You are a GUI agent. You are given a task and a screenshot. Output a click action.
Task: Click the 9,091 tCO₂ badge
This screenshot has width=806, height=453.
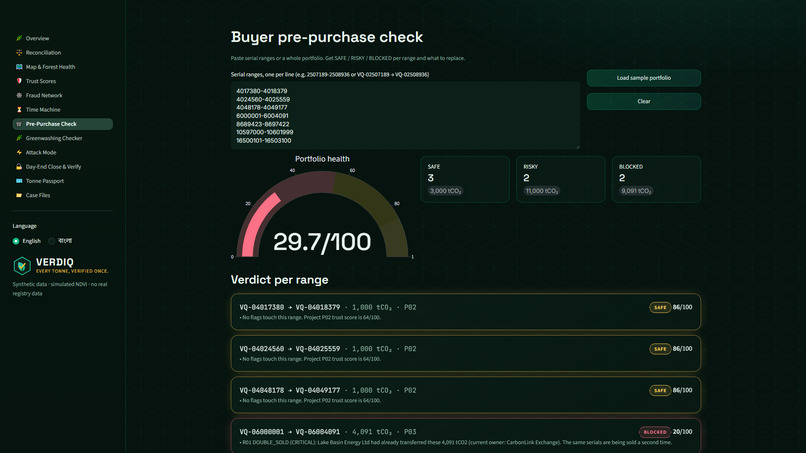tap(636, 191)
